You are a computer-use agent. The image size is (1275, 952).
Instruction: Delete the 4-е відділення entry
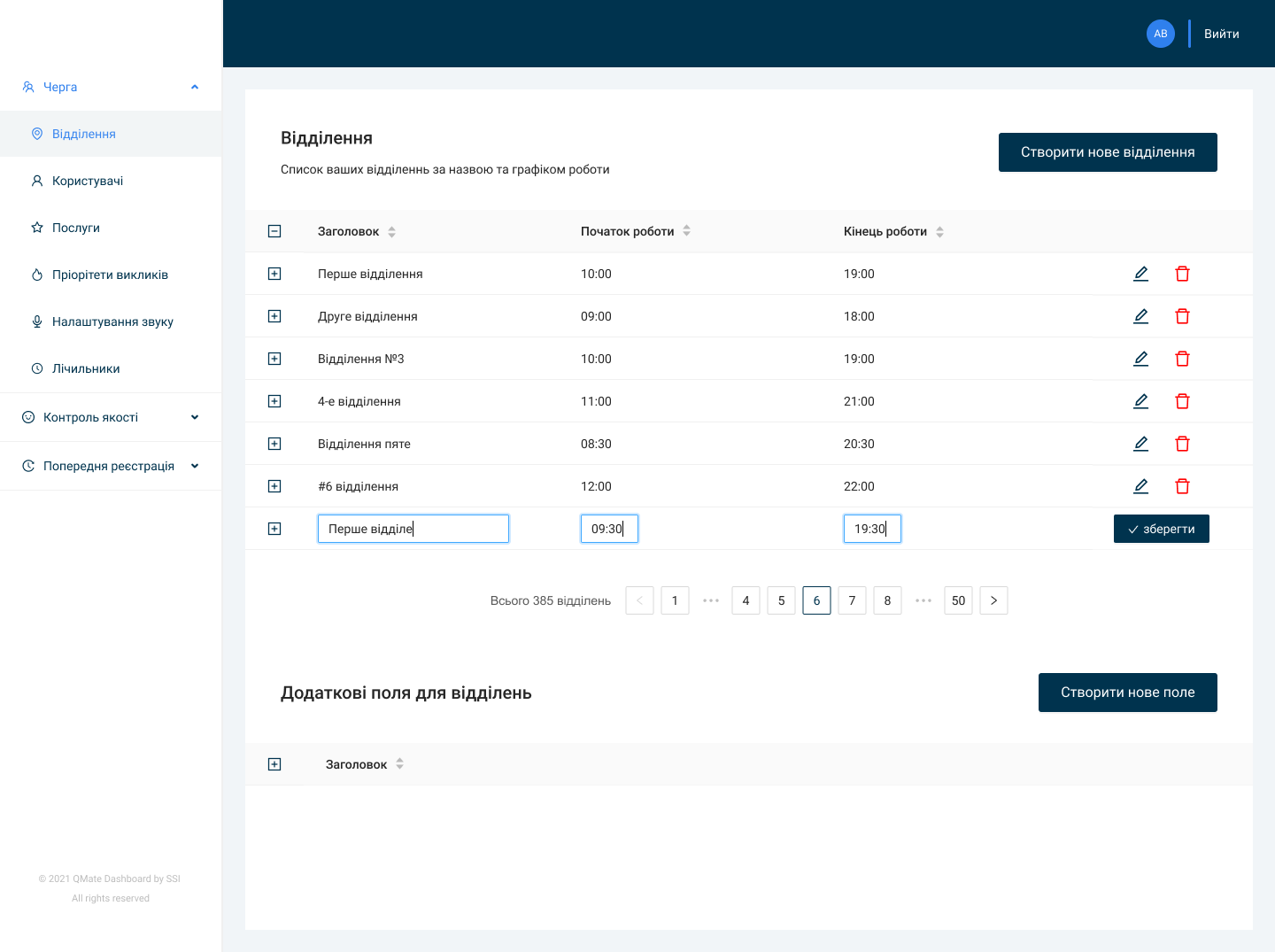click(x=1182, y=401)
